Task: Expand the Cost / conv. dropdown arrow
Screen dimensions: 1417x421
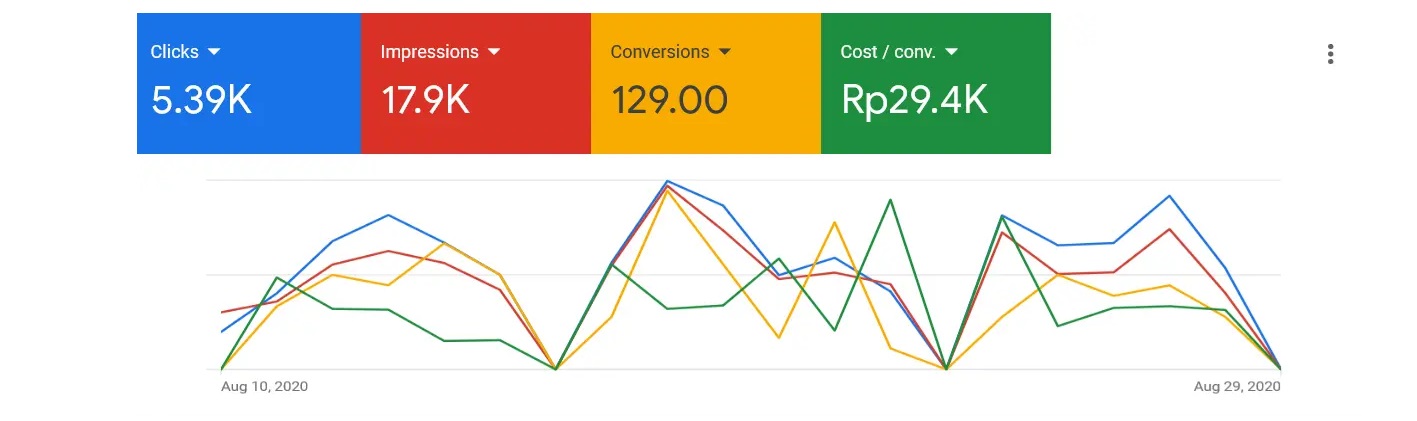Action: (951, 52)
